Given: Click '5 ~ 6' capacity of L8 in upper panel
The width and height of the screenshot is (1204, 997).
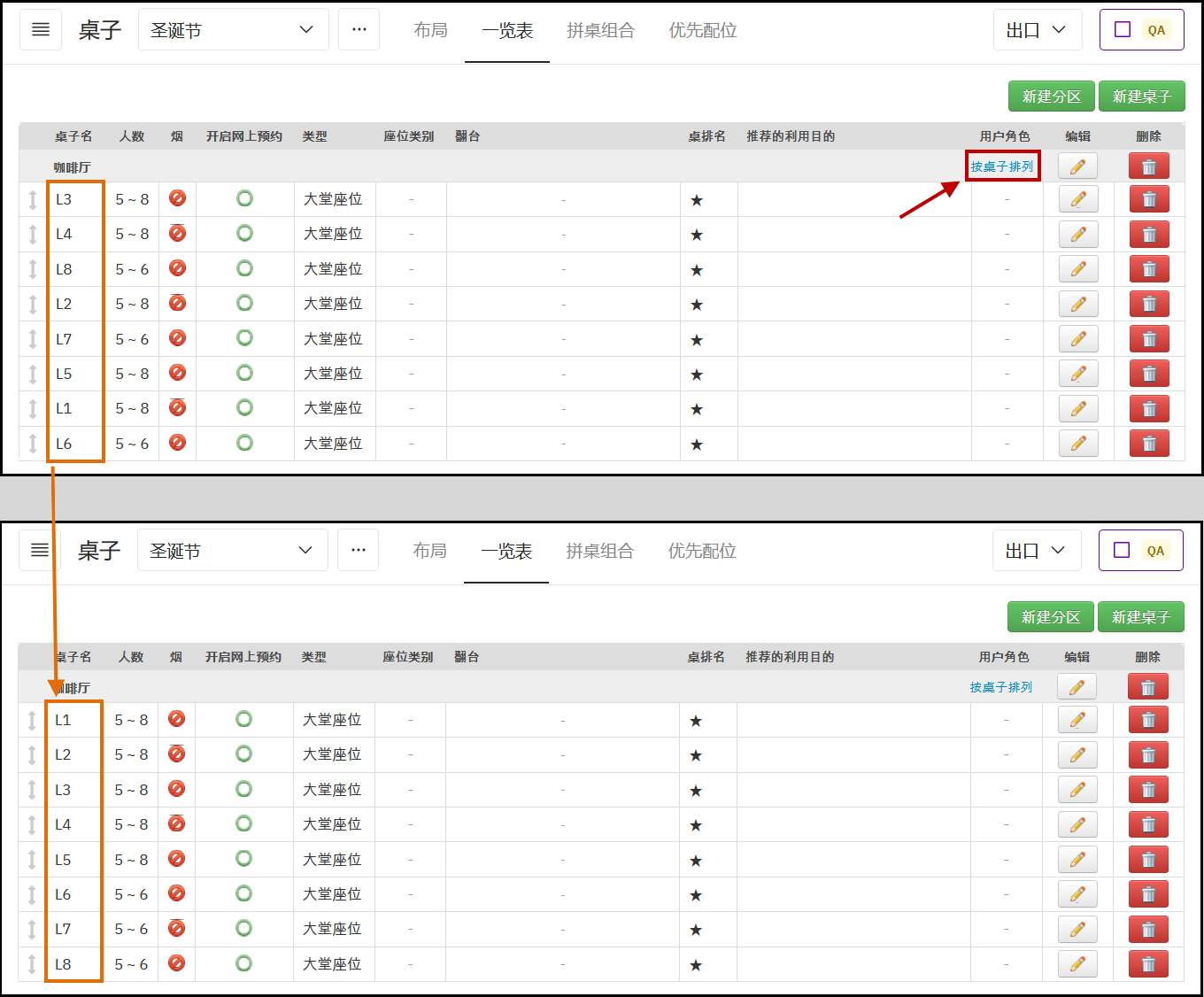Looking at the screenshot, I should pos(132,269).
